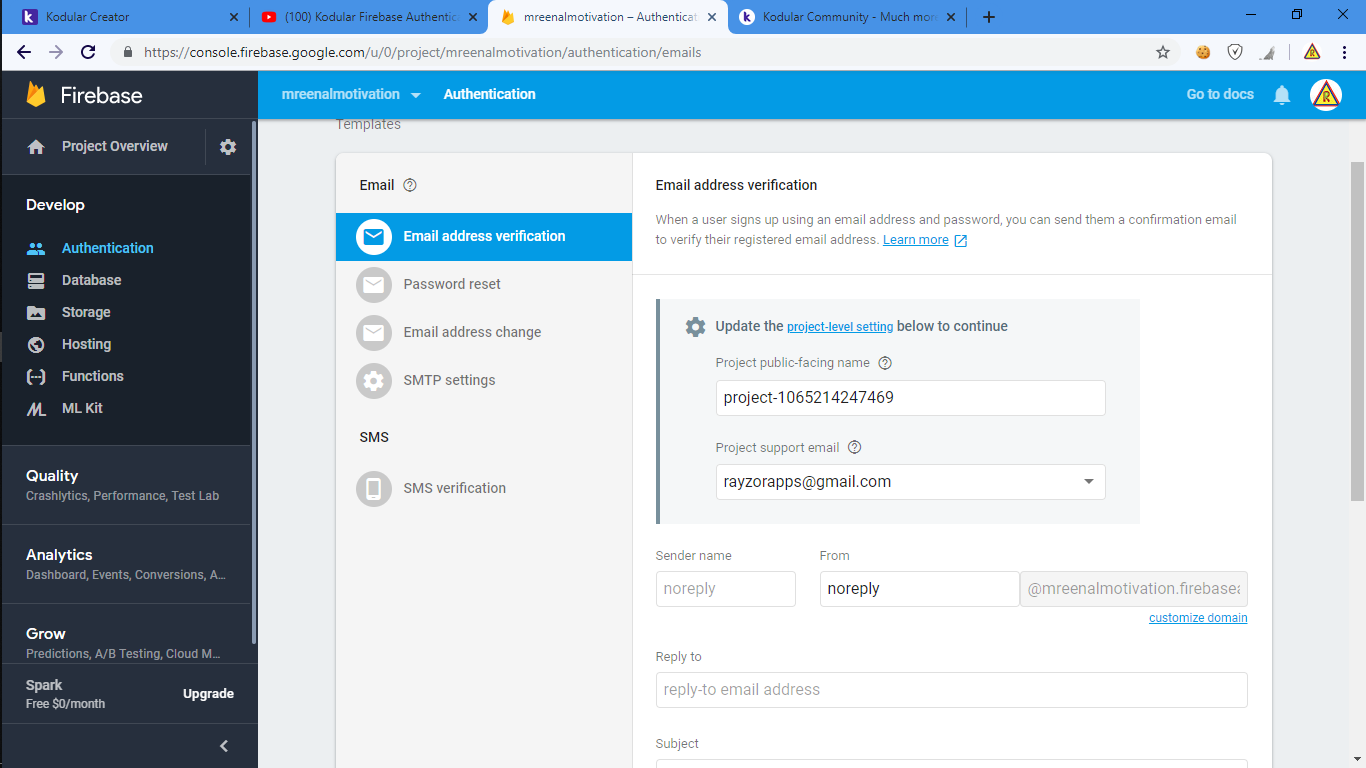
Task: Open notifications bell icon
Action: coord(1282,95)
